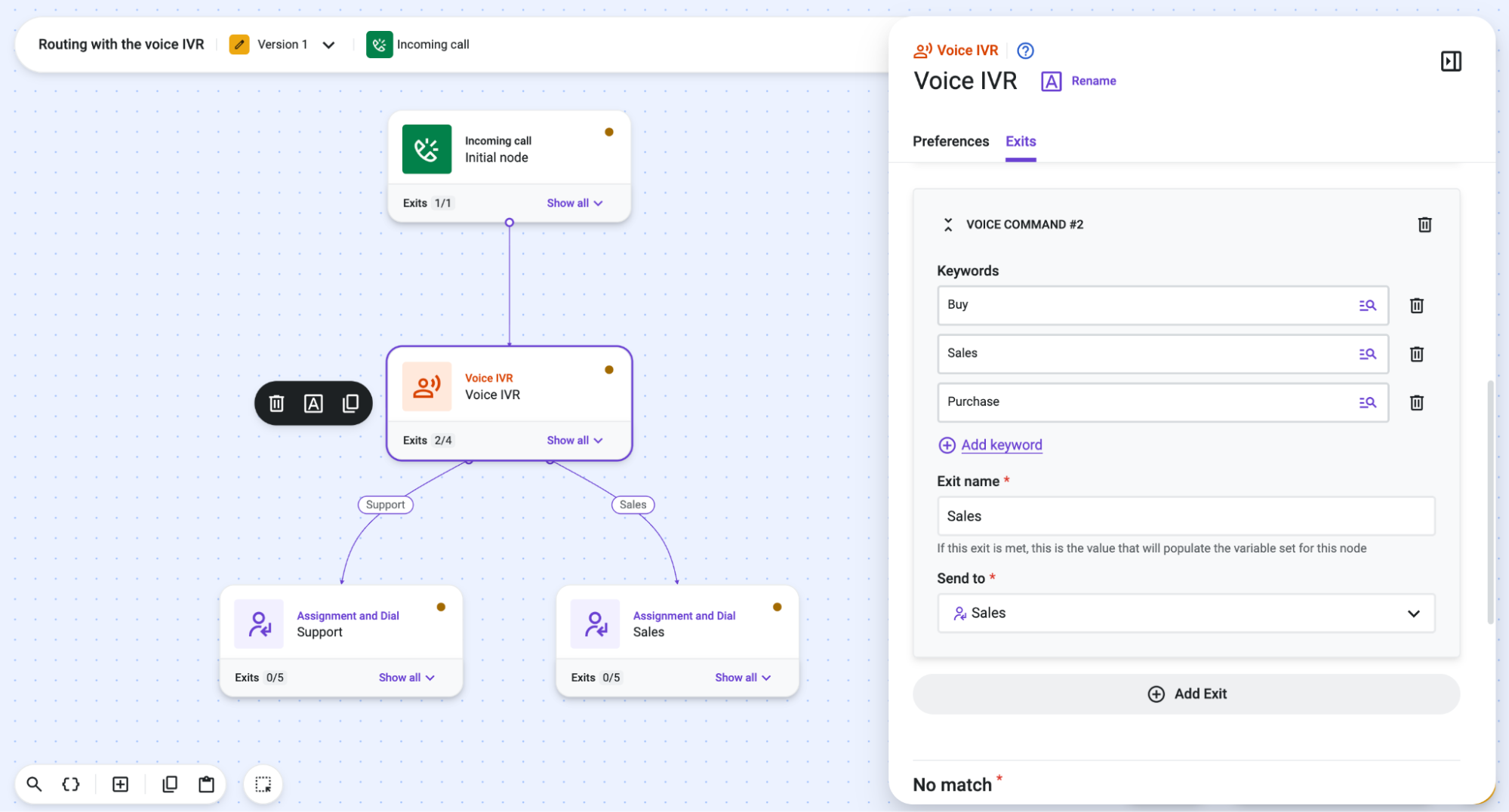Open search-list icon in Sales keyword field
Viewport: 1509px width, 812px height.
point(1367,354)
